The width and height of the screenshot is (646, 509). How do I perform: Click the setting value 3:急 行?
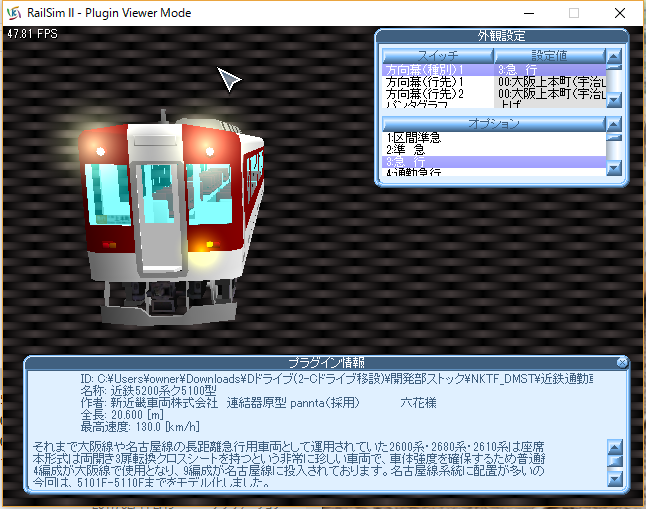coord(550,70)
